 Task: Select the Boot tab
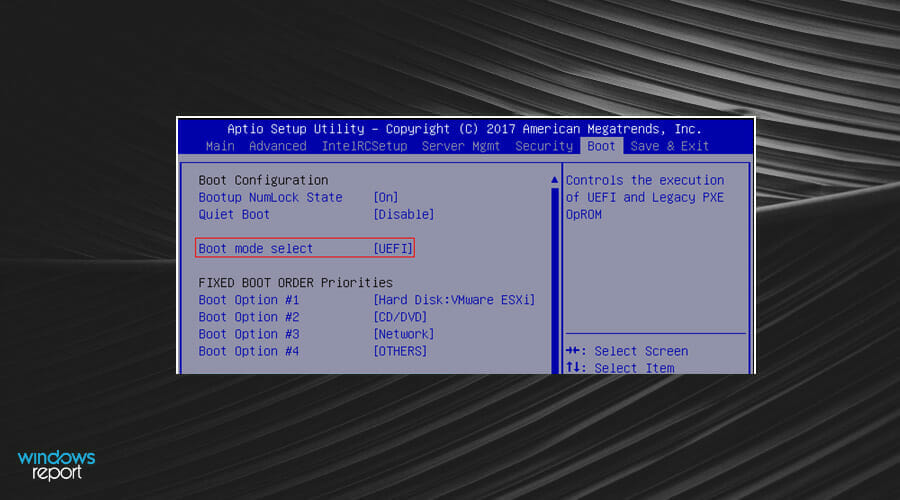[x=601, y=146]
